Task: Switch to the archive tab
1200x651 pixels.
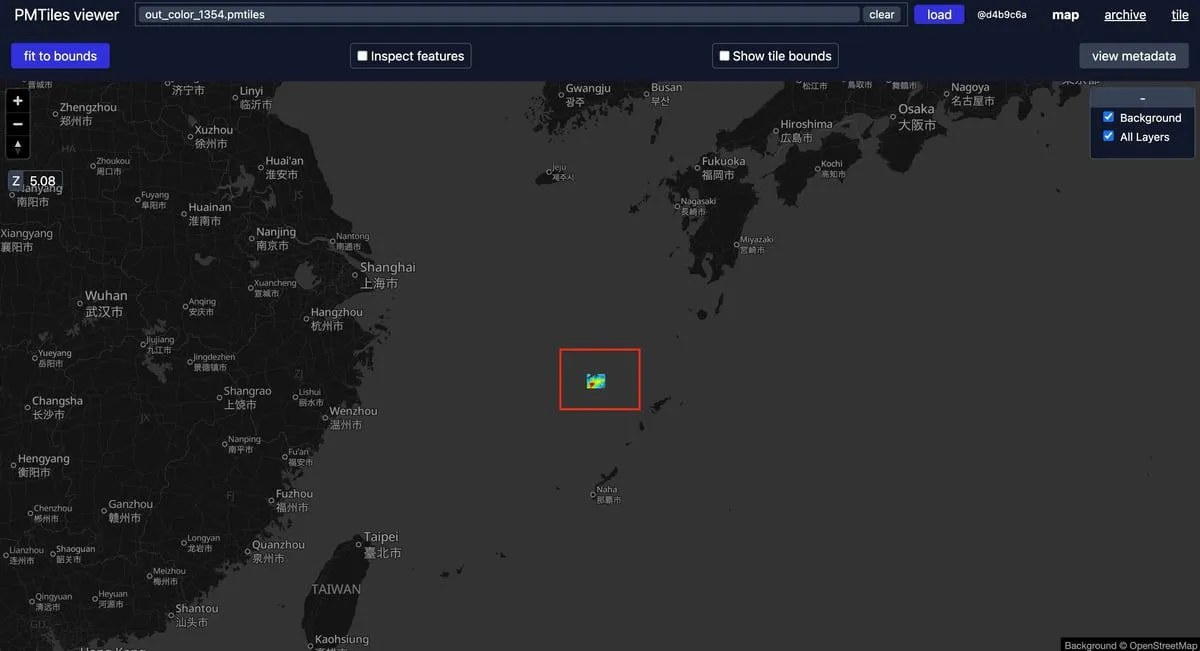Action: tap(1125, 15)
